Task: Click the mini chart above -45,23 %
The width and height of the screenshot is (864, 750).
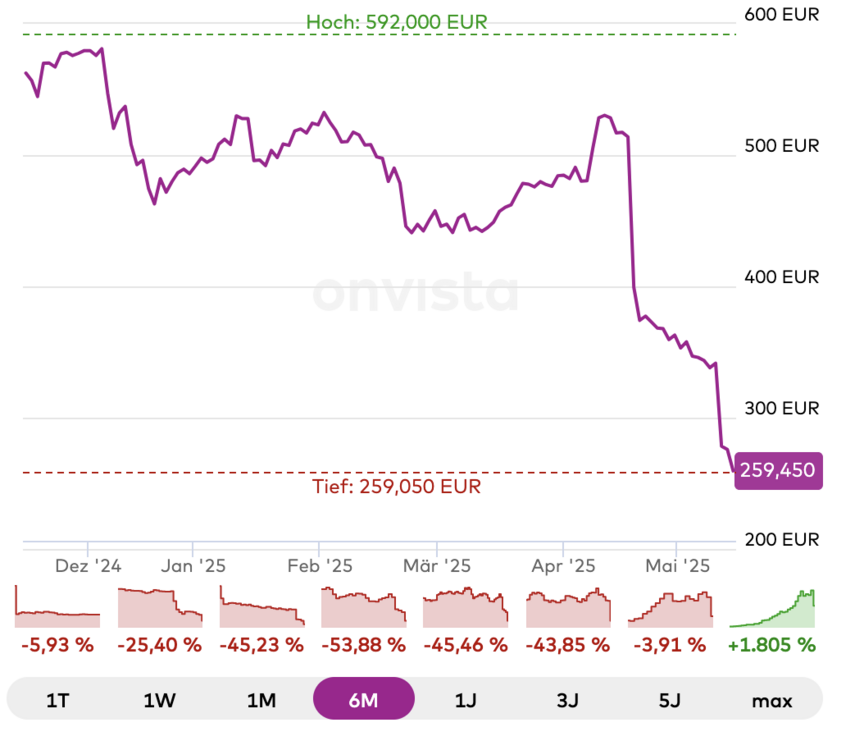Action: tap(262, 607)
